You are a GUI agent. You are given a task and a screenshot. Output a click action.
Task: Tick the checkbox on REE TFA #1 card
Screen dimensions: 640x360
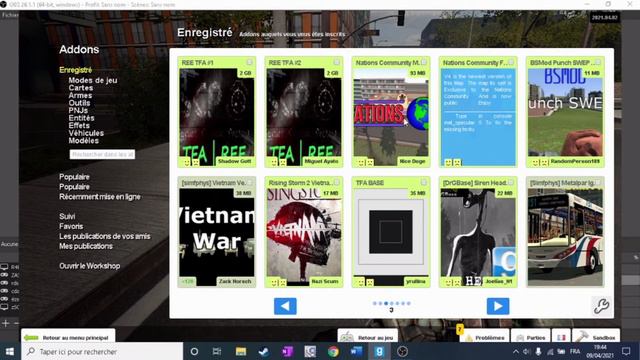249,62
